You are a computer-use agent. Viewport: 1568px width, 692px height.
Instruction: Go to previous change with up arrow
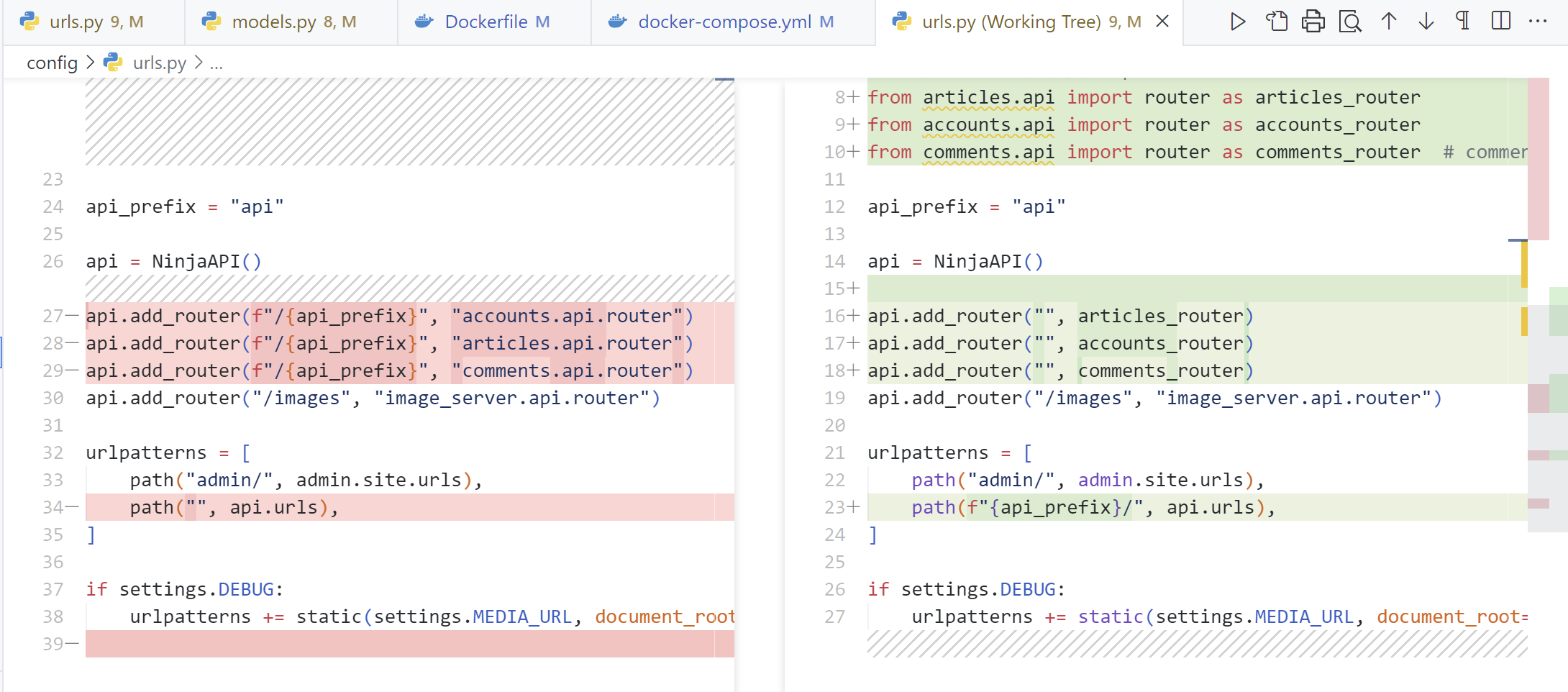point(1388,22)
